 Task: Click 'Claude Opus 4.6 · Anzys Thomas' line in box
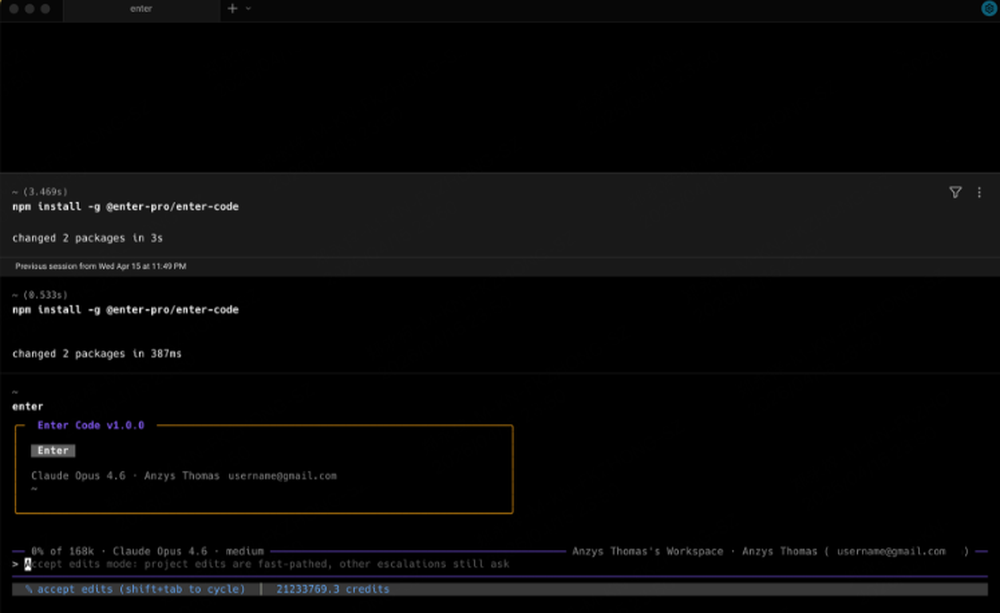(x=125, y=476)
